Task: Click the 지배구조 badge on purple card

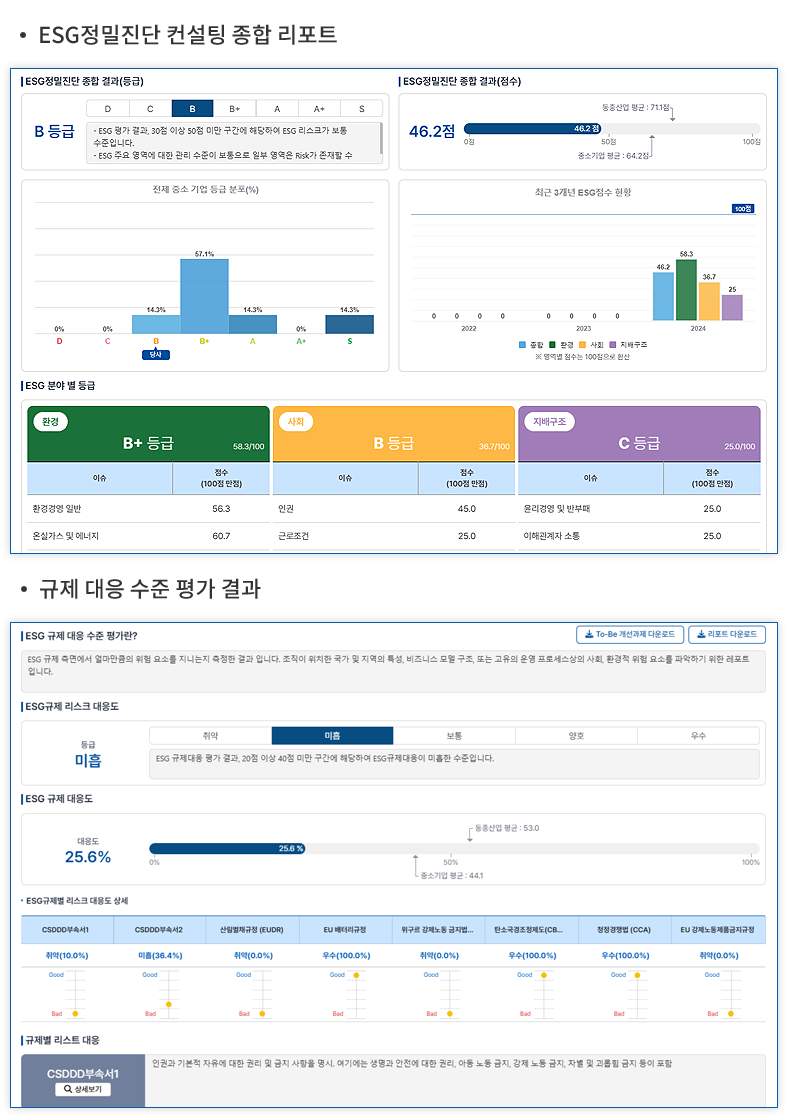Action: [x=549, y=421]
